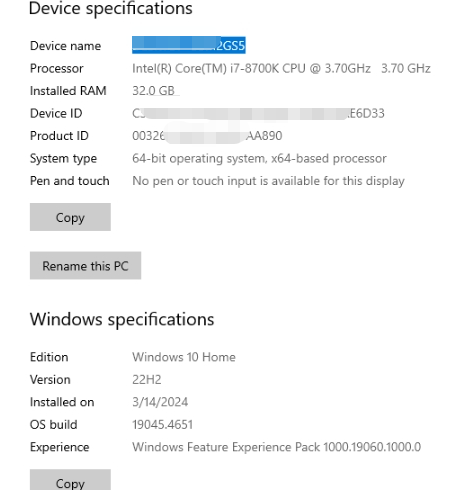The width and height of the screenshot is (454, 490).
Task: Click the Installed RAM value 32.0 GB
Action: pos(153,91)
